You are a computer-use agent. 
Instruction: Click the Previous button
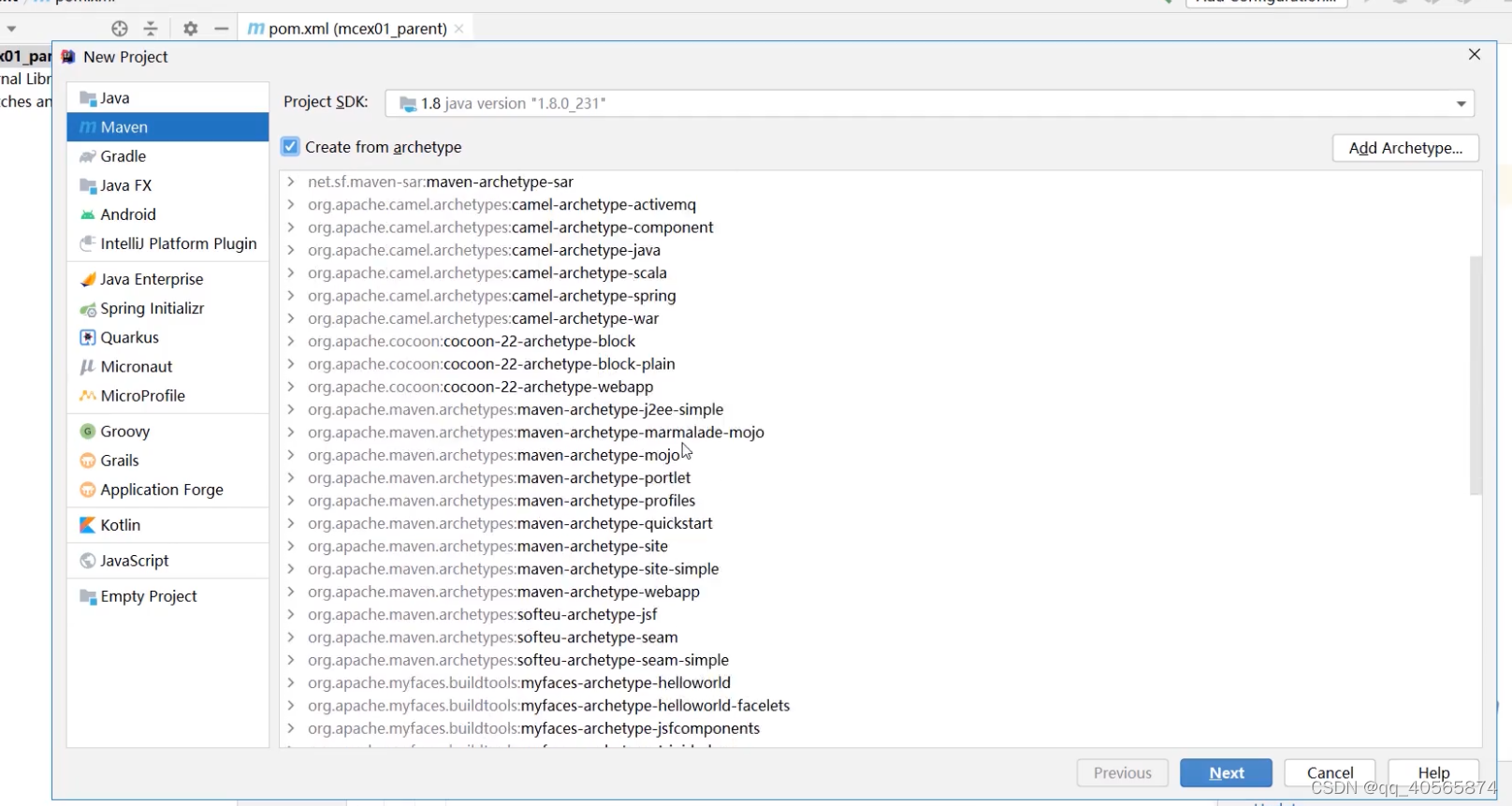[1123, 773]
